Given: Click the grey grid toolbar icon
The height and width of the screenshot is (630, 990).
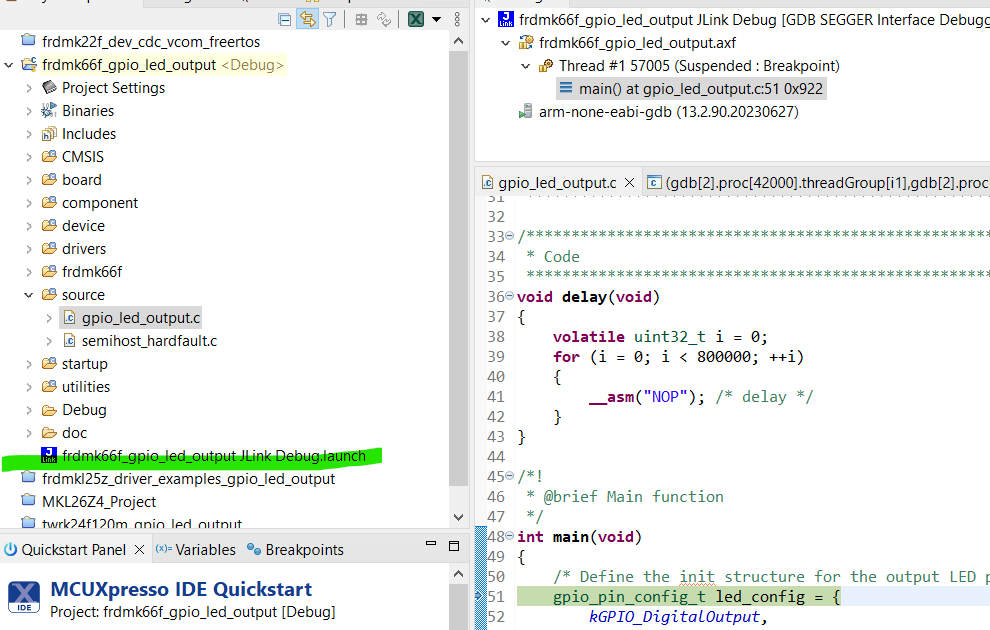Looking at the screenshot, I should pyautogui.click(x=361, y=20).
